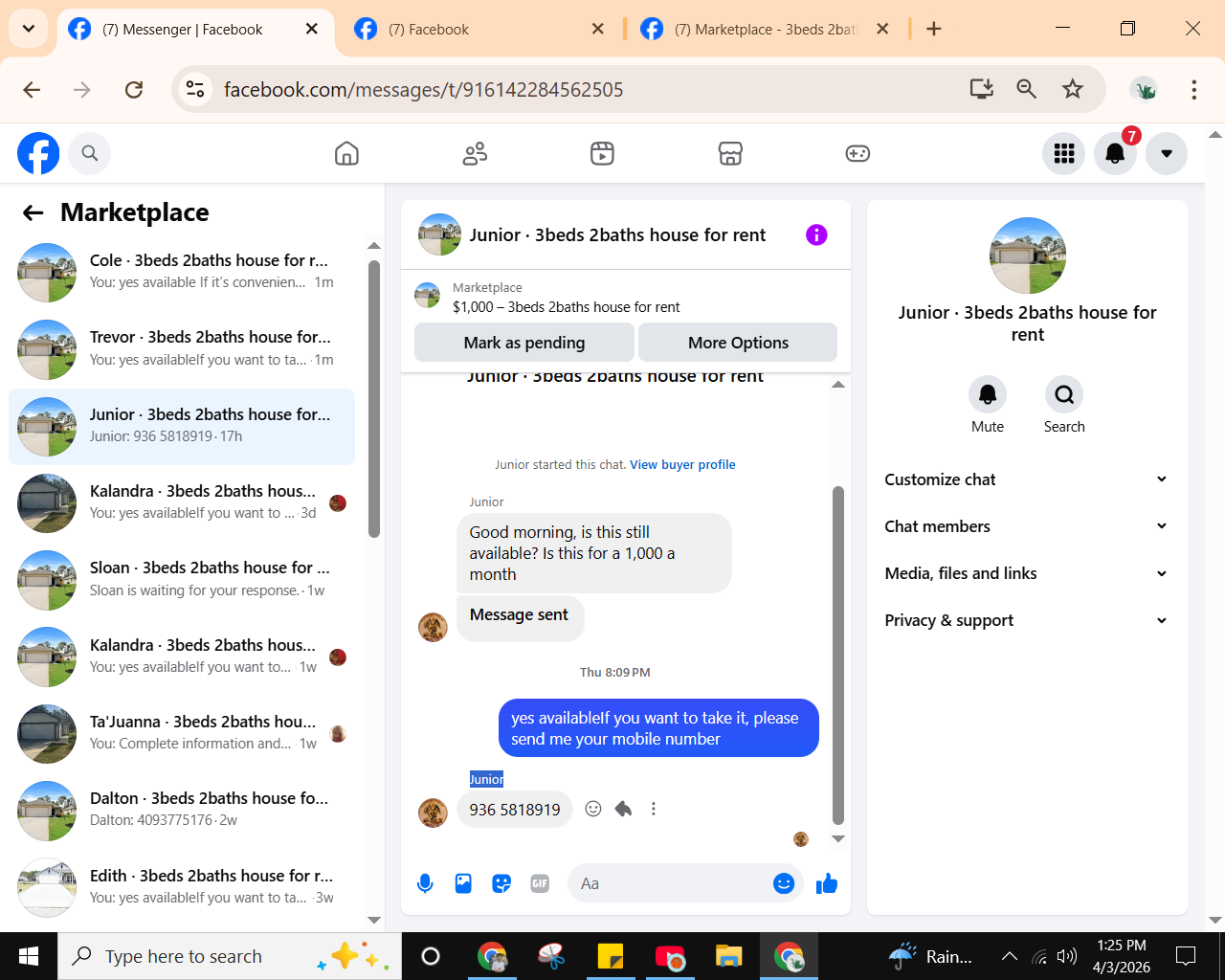
Task: Open the Ta'Juanna conversation
Action: tap(182, 734)
